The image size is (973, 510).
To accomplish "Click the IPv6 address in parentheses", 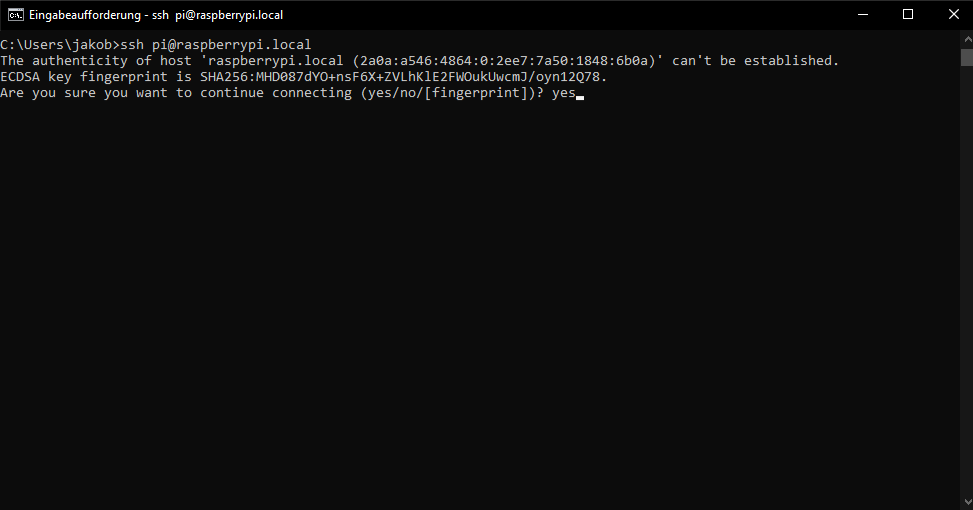I will (507, 61).
